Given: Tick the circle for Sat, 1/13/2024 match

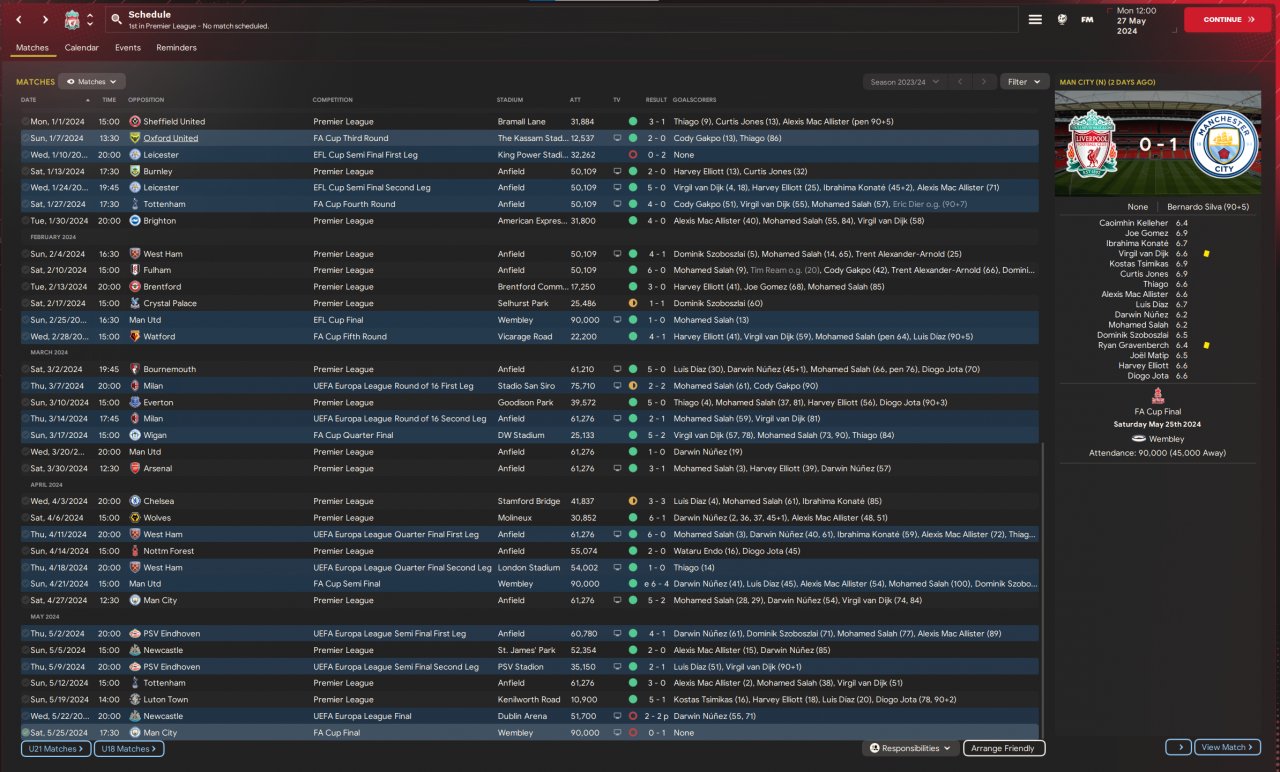Looking at the screenshot, I should 25,171.
